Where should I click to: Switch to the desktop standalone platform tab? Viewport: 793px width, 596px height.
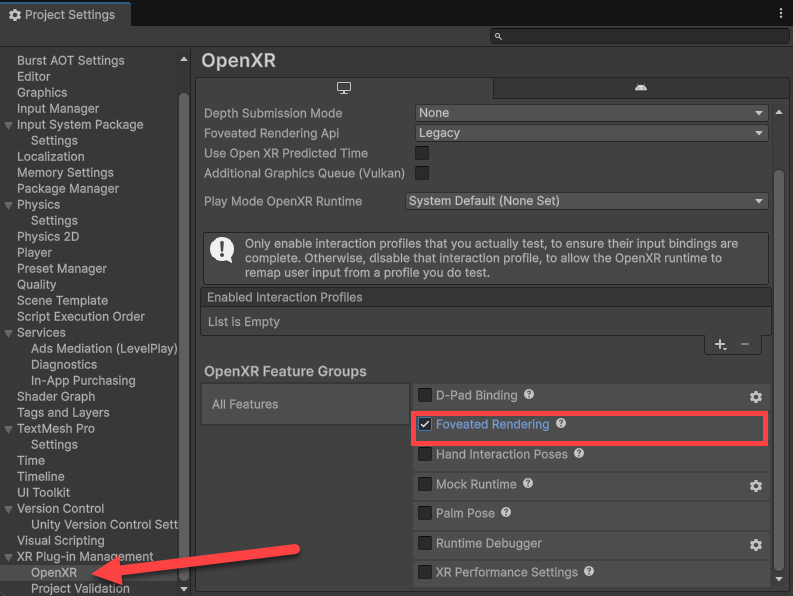[344, 88]
